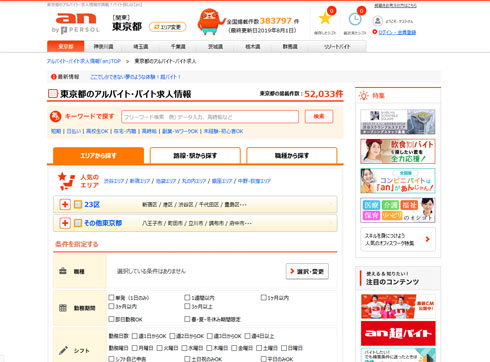Check the 1ヶ月以内 option
The width and height of the screenshot is (490, 362).
pyautogui.click(x=263, y=297)
